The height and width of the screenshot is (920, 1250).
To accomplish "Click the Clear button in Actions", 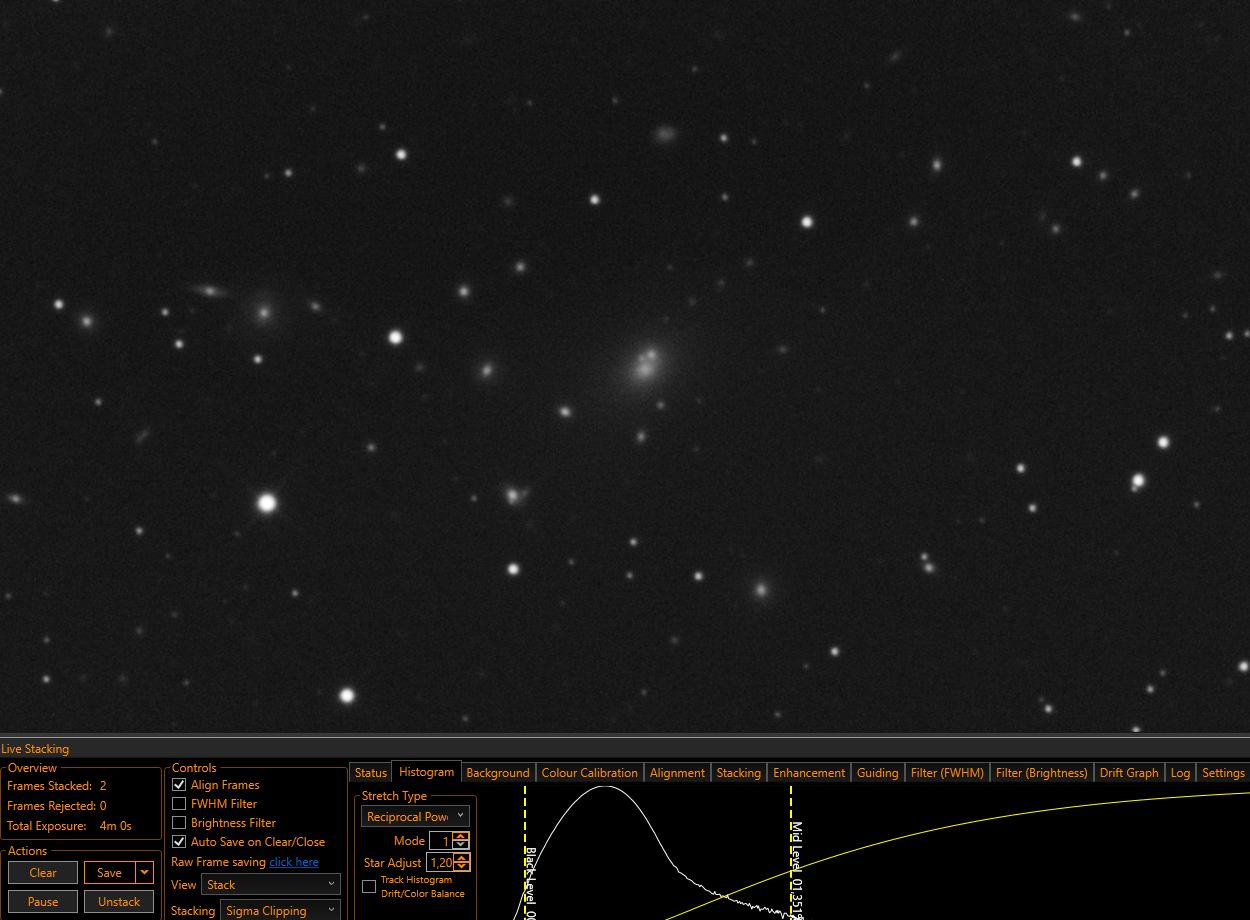I will pos(43,873).
